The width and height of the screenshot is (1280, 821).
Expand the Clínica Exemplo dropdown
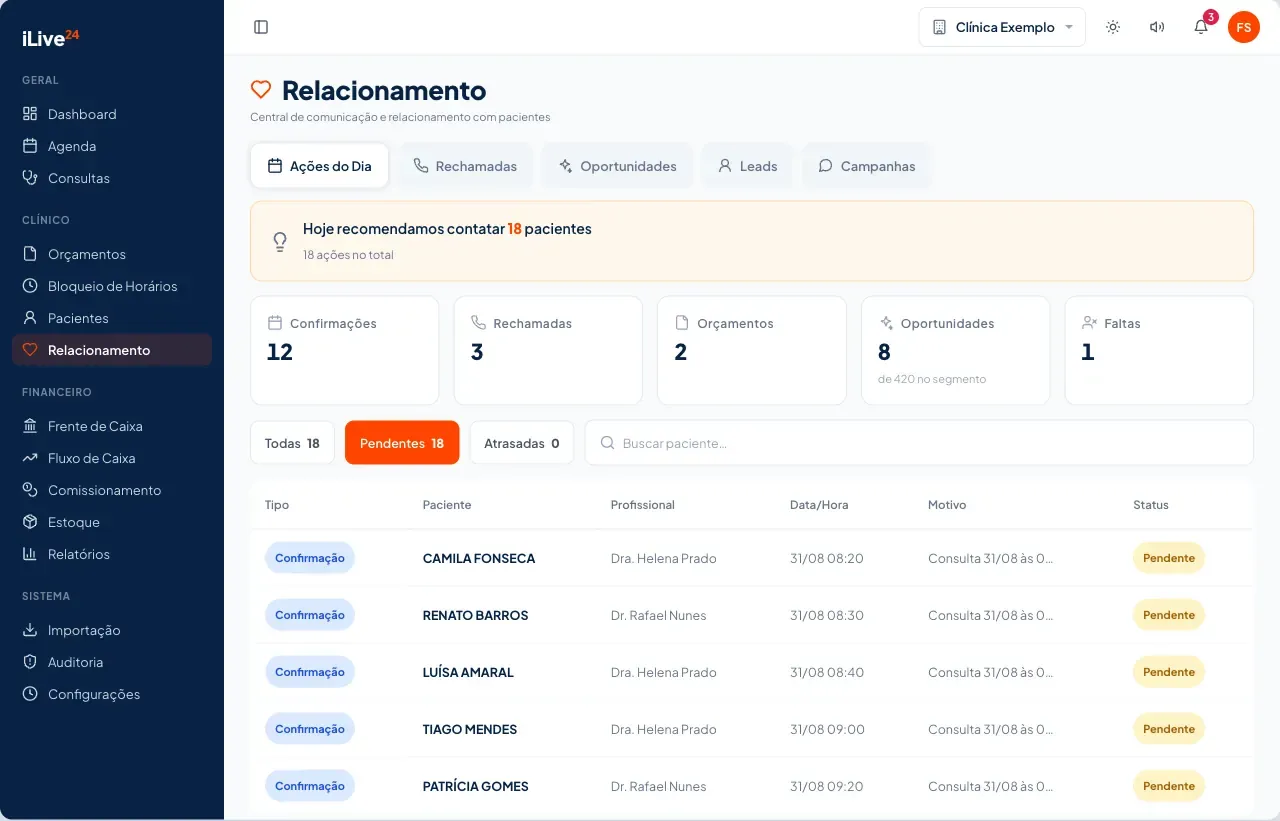(x=1002, y=27)
